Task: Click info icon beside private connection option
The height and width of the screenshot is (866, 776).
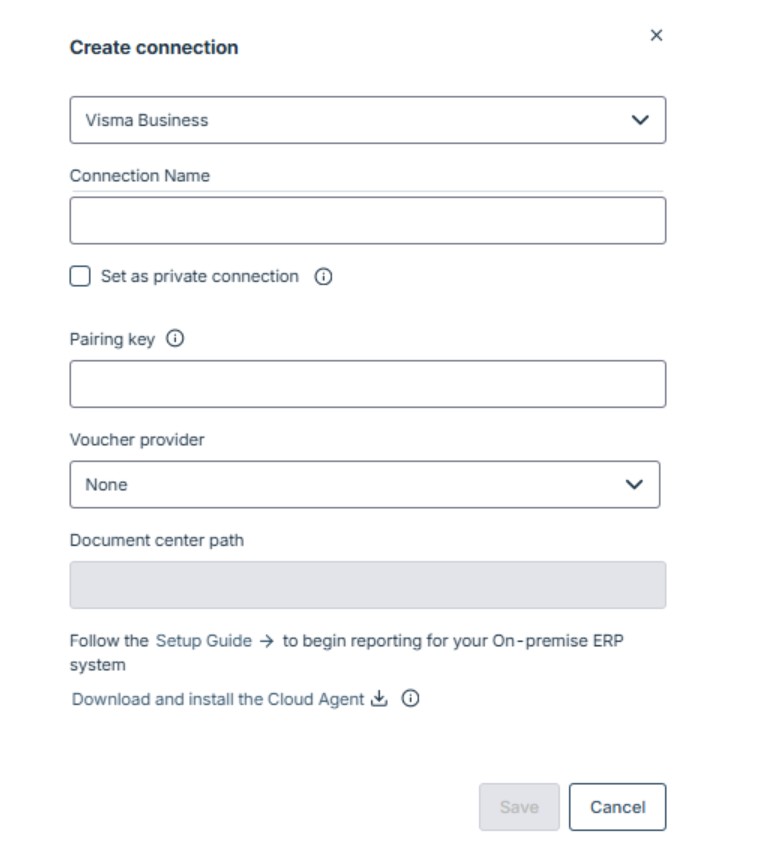Action: (x=323, y=277)
